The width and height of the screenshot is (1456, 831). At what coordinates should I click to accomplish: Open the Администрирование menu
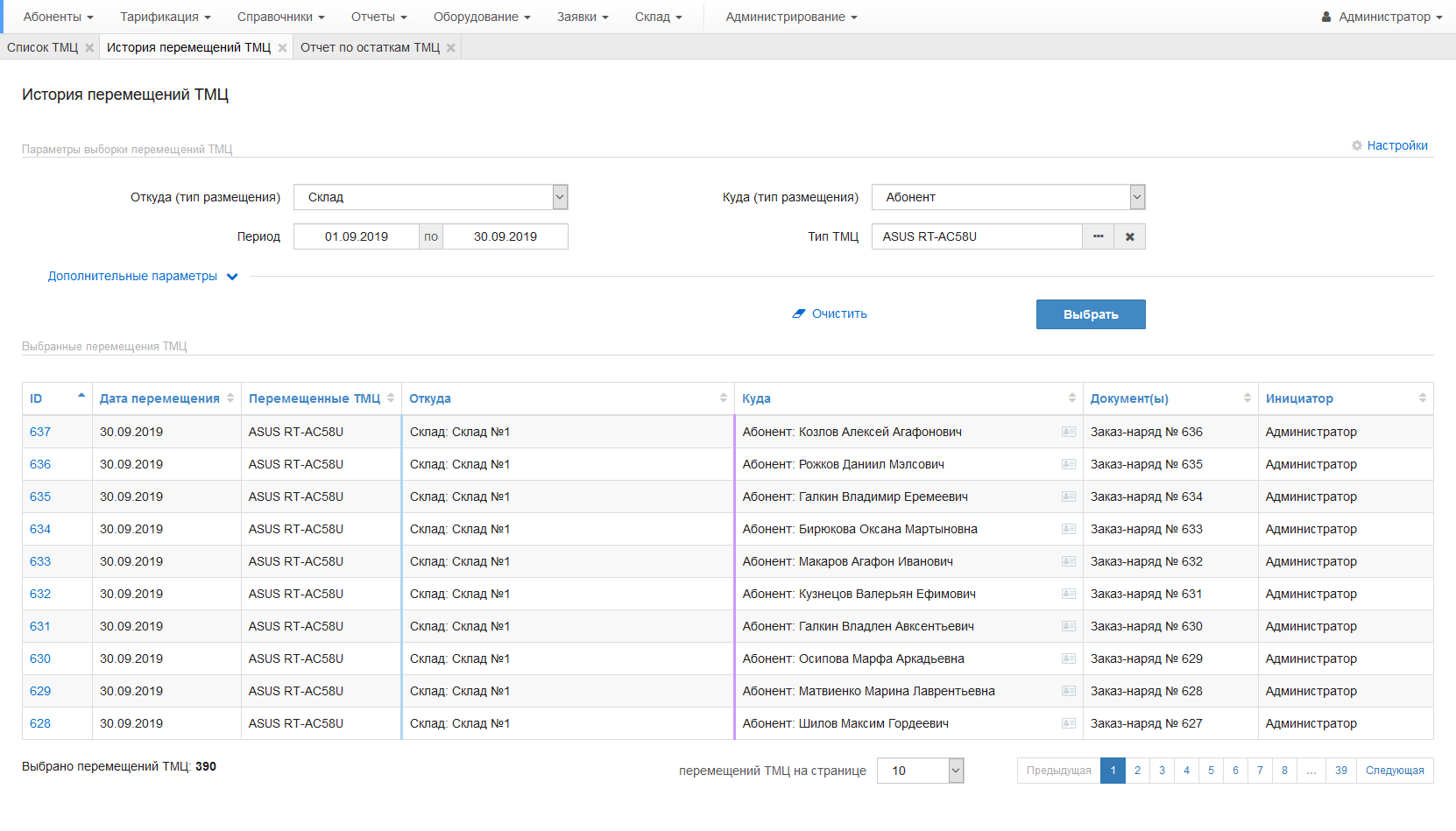pyautogui.click(x=792, y=17)
